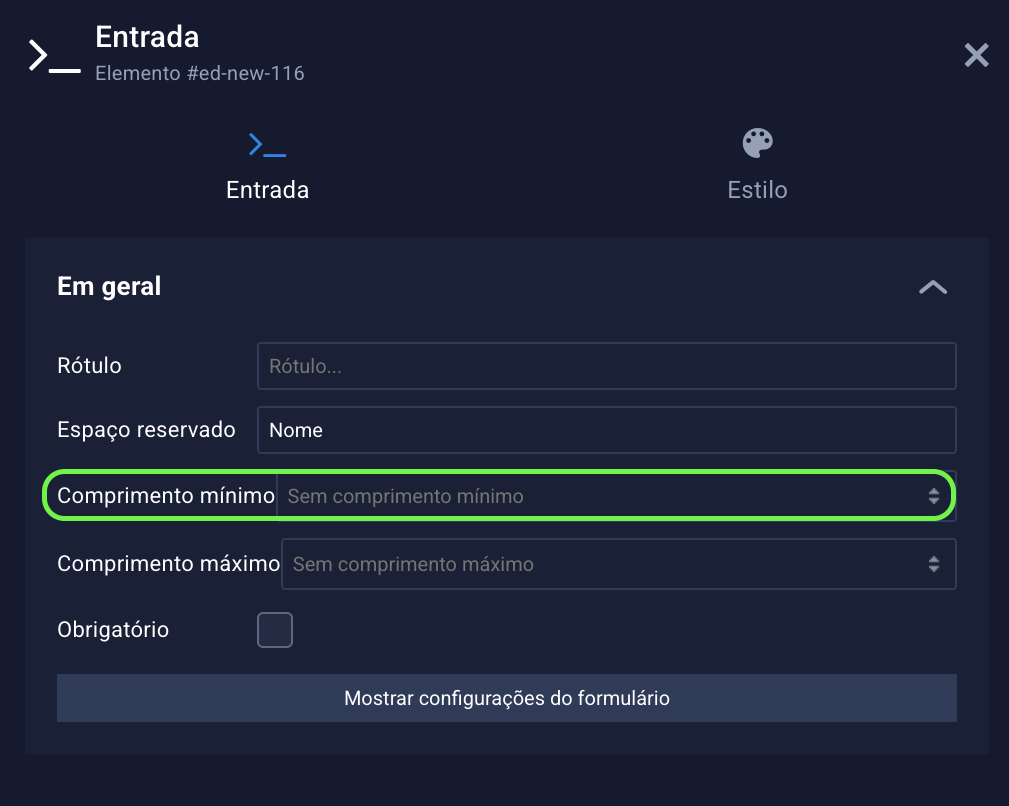Select the blue prompt icon above Entrada

click(x=267, y=145)
